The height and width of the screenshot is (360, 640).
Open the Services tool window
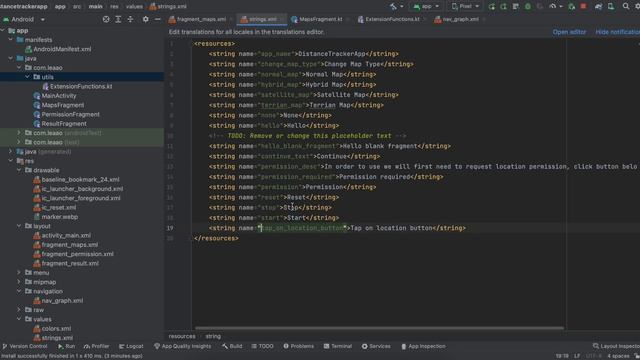tap(376, 346)
